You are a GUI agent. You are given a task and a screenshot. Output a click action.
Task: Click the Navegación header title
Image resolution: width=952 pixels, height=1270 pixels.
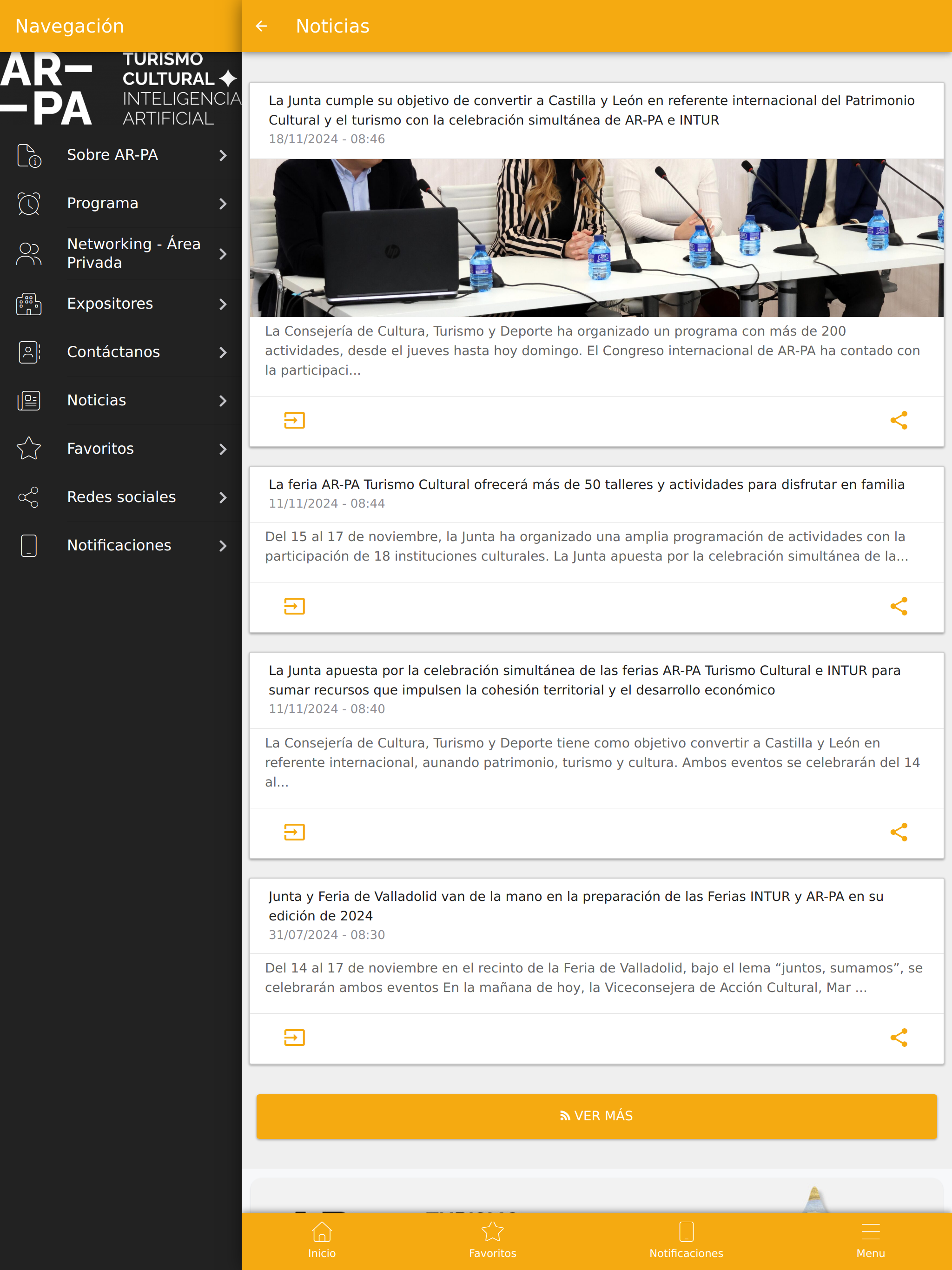pyautogui.click(x=69, y=26)
